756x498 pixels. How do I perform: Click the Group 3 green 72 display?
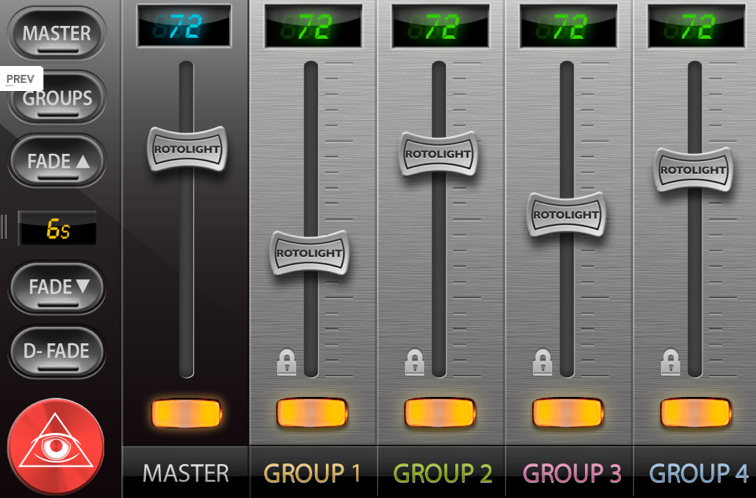tap(568, 26)
